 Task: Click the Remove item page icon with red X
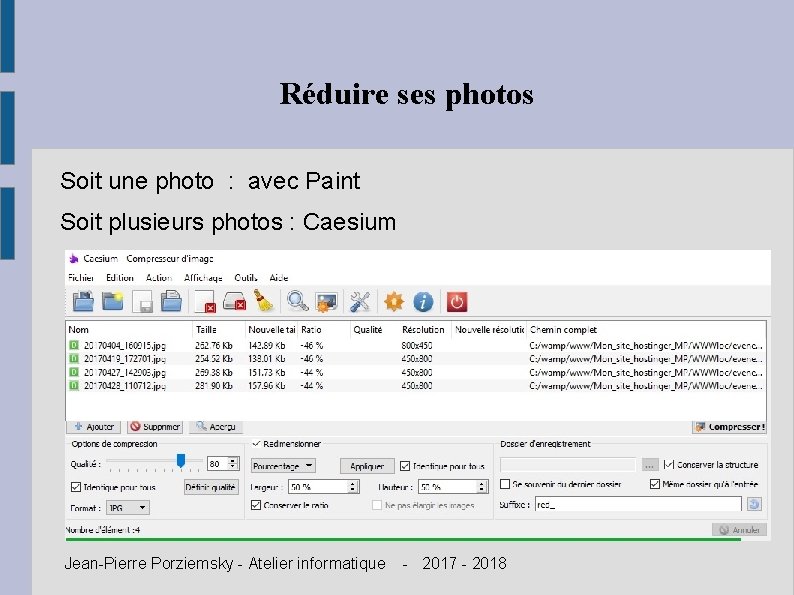point(205,302)
